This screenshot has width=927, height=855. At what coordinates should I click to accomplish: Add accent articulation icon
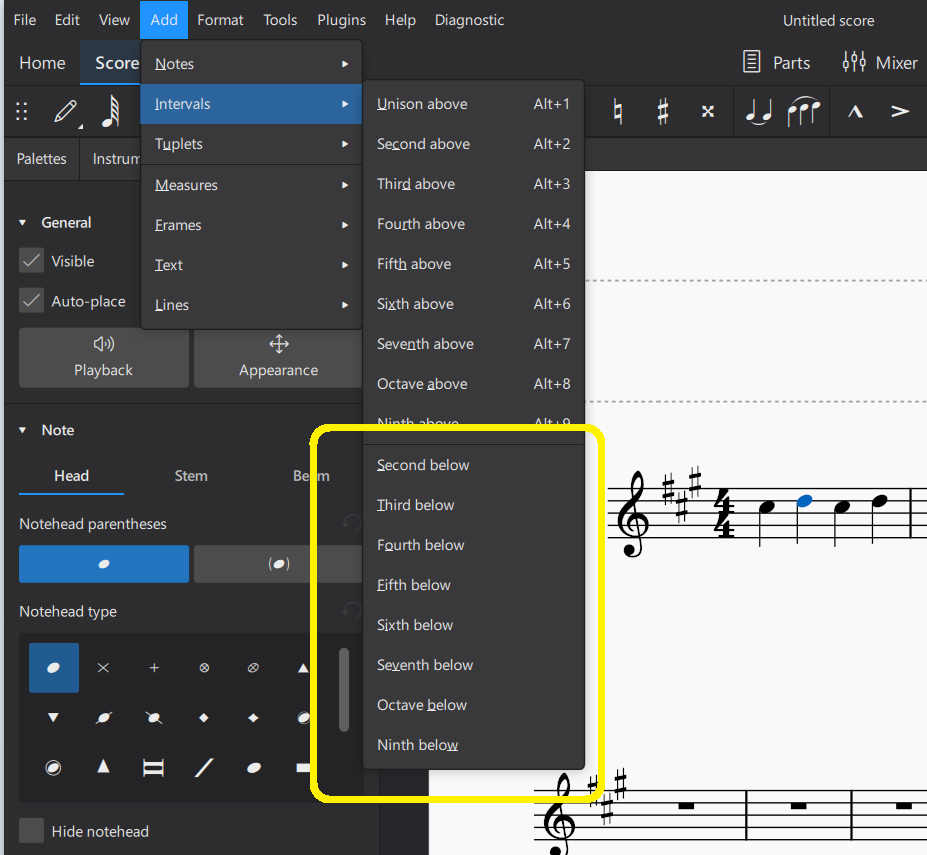click(900, 111)
